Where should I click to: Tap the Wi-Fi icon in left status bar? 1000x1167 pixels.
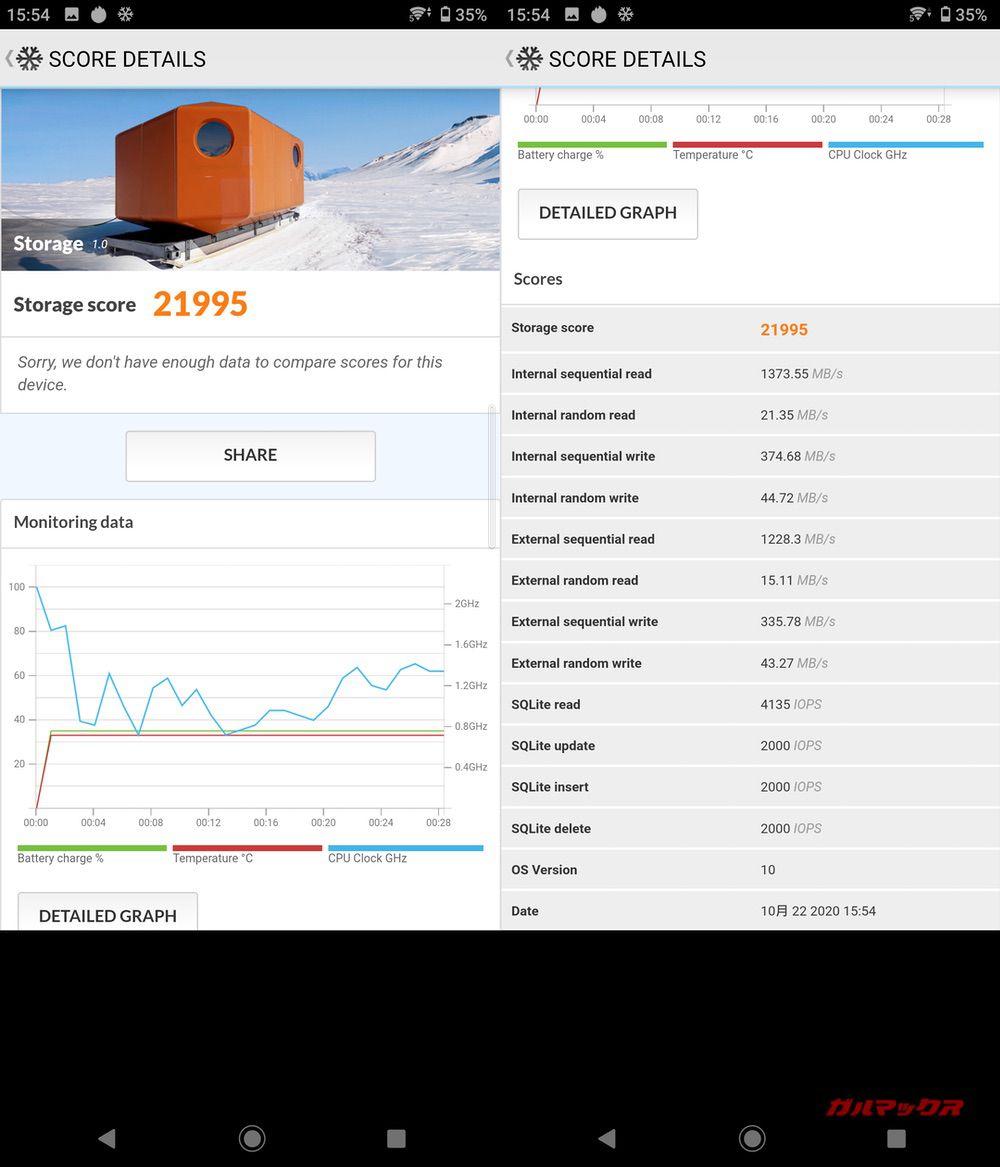(x=420, y=14)
